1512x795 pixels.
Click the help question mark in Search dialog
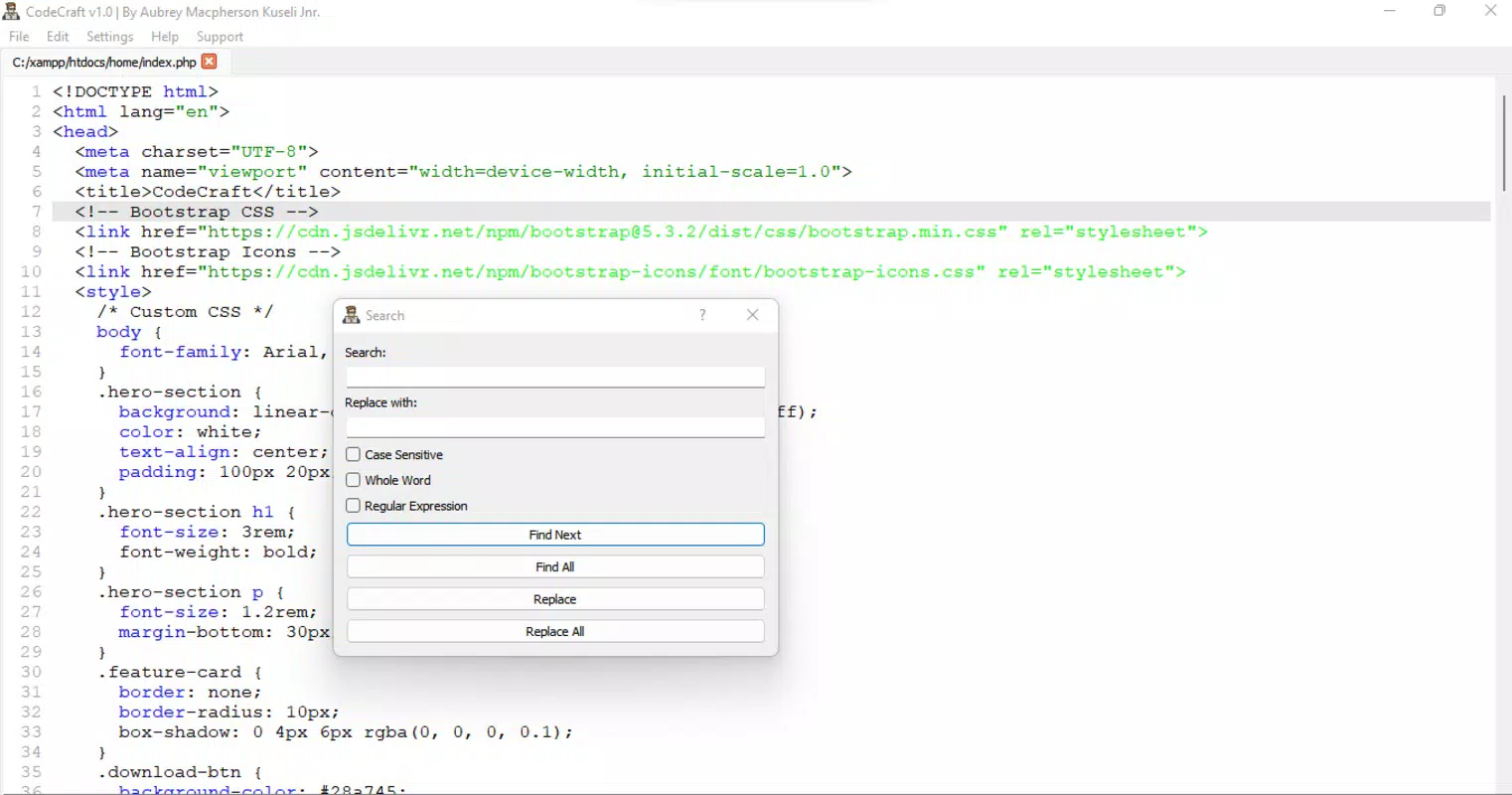pyautogui.click(x=702, y=315)
